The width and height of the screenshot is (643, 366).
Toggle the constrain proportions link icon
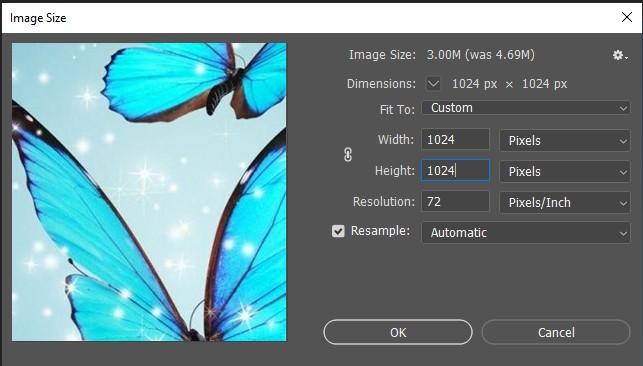click(348, 155)
